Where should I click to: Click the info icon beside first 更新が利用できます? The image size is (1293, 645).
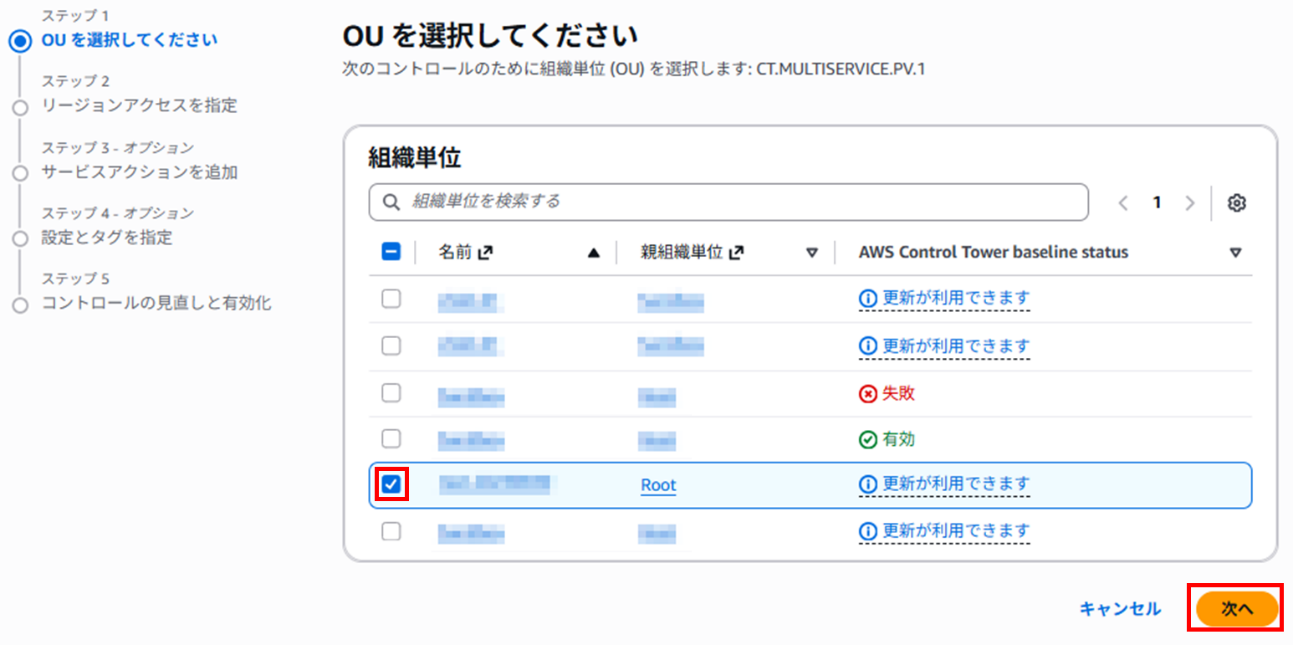866,299
